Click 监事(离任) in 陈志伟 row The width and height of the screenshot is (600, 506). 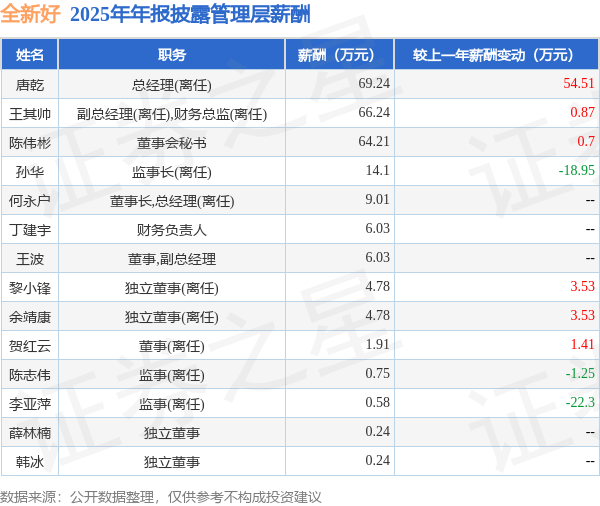coord(172,375)
